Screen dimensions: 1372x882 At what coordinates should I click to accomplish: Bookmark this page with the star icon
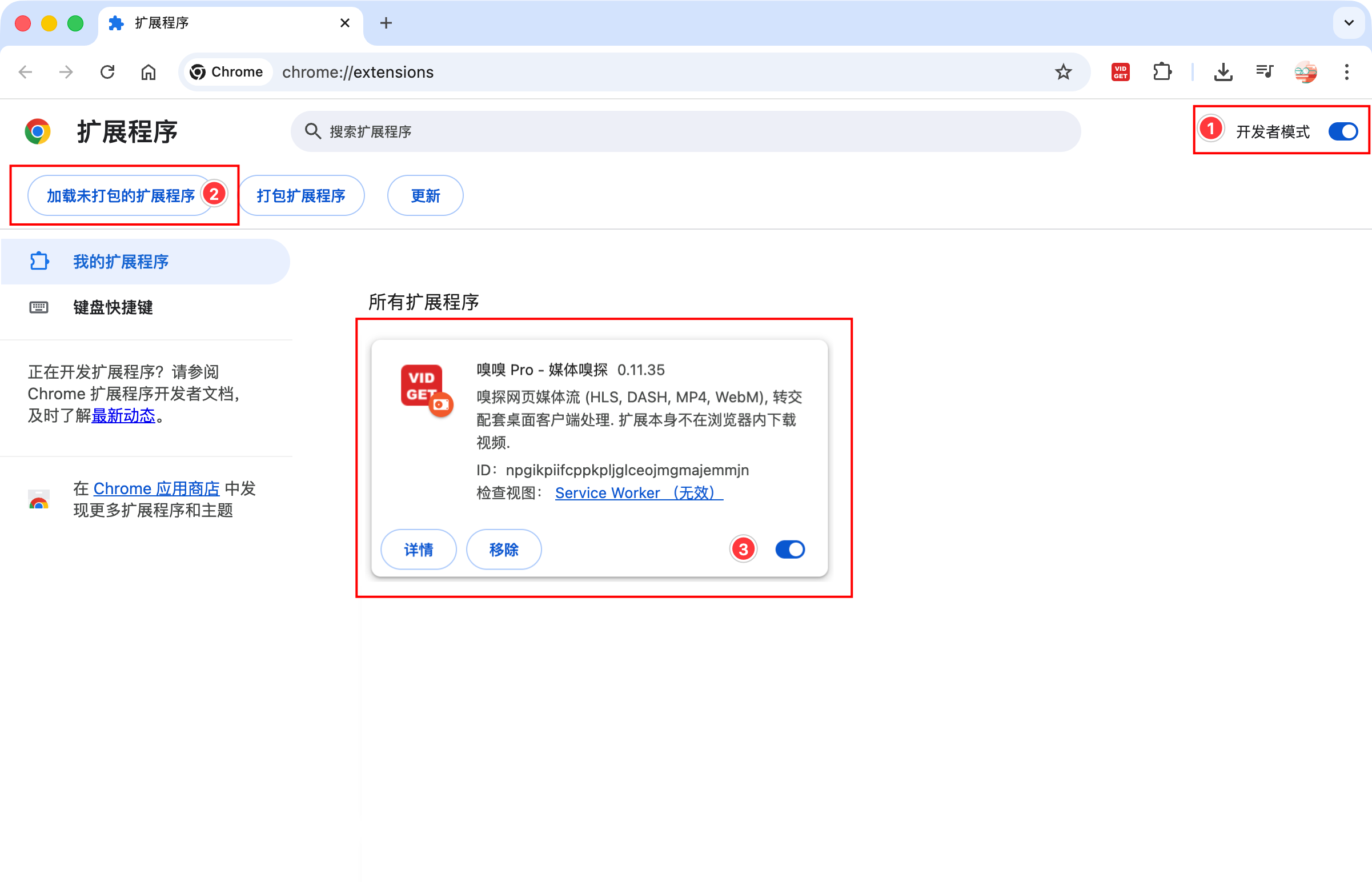1064,72
